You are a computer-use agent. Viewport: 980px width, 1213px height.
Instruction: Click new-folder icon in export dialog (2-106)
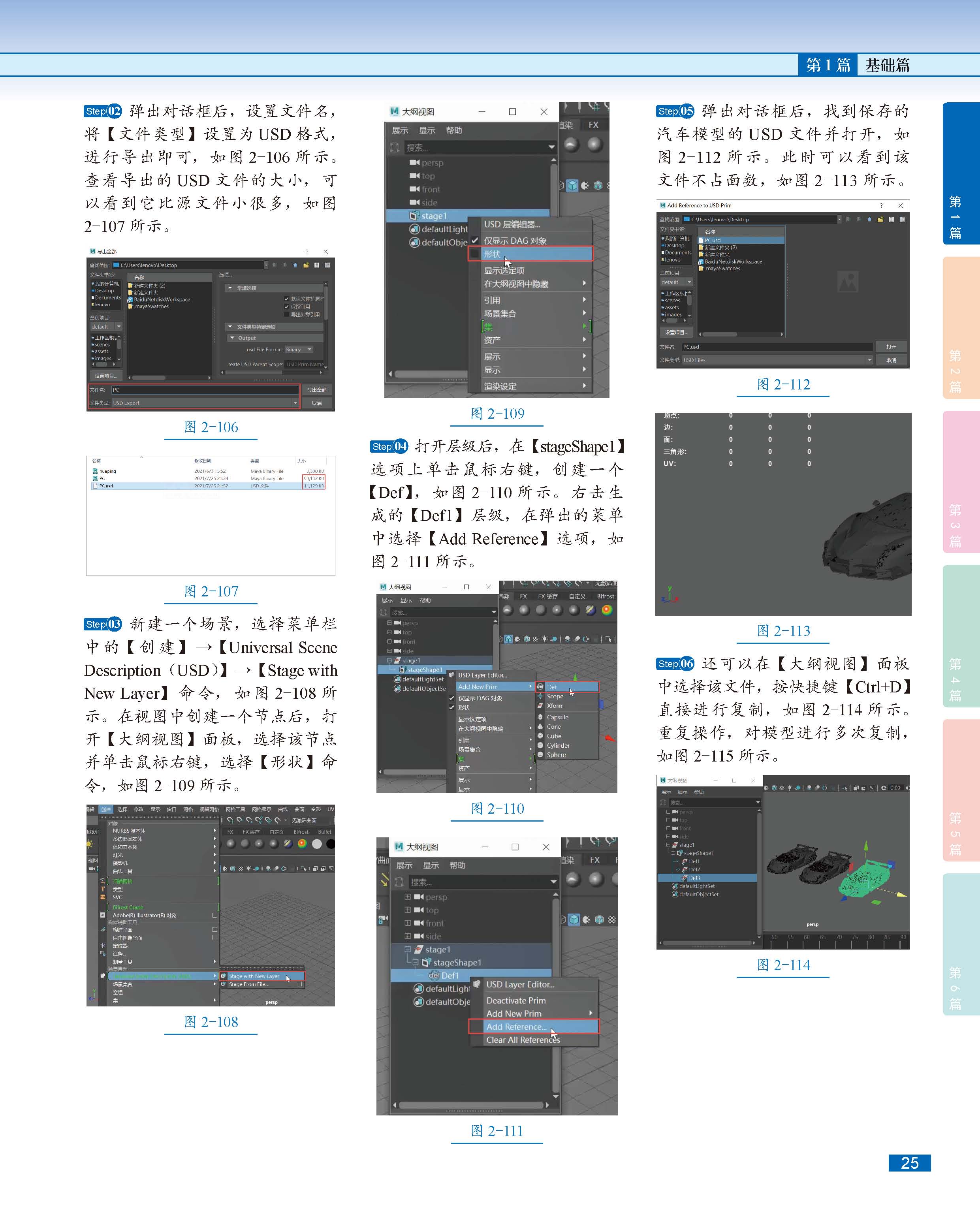click(306, 265)
